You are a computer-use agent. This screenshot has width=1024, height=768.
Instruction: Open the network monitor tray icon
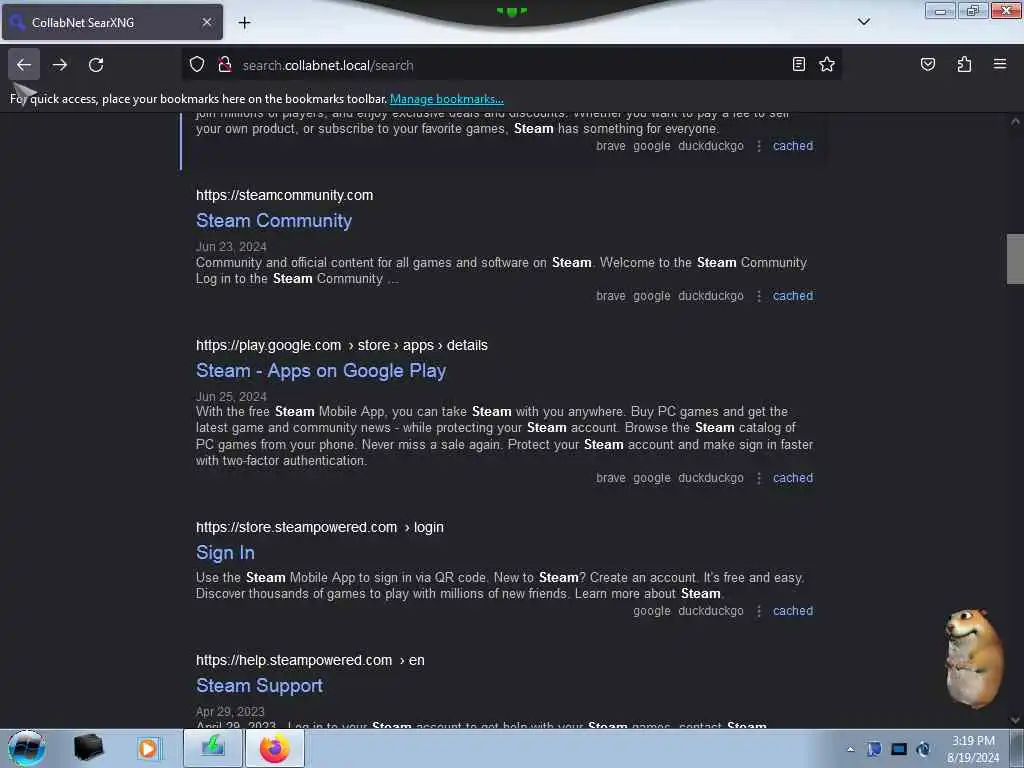point(899,749)
